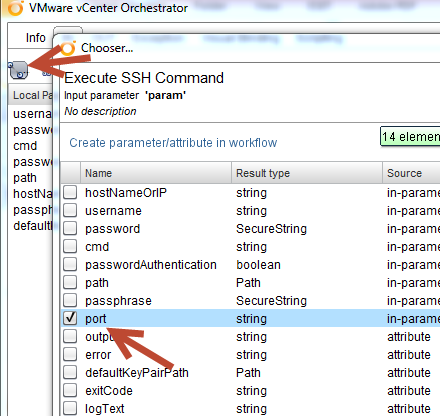
Task: Select the defaultKeyPairPath attribute name
Action: point(137,373)
